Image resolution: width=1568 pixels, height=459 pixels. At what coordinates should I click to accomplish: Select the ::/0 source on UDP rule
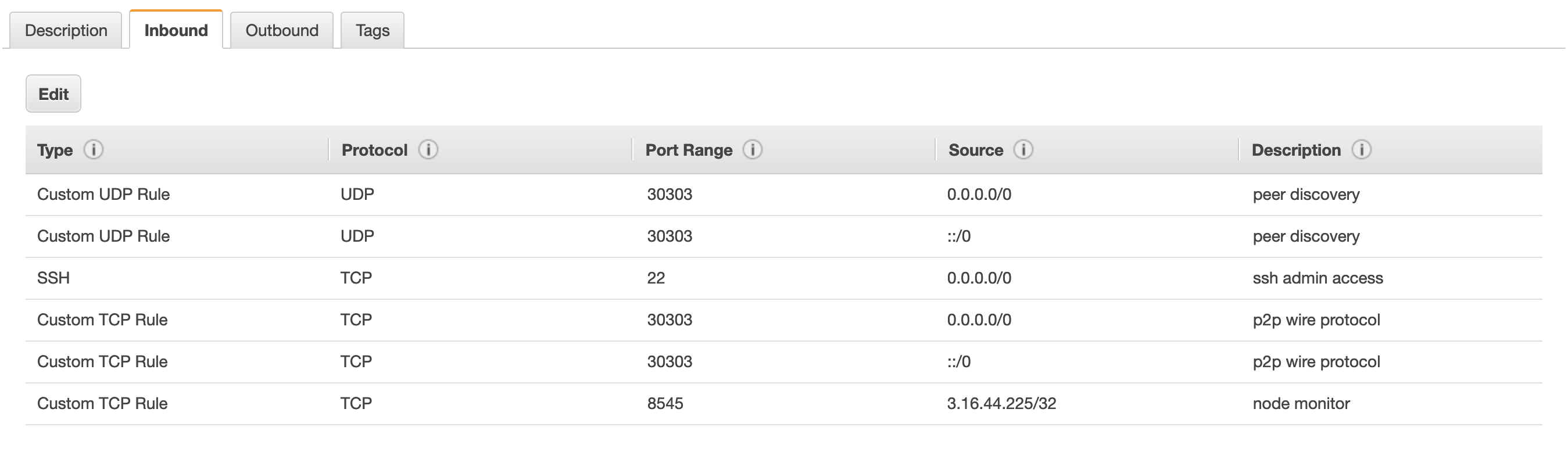pyautogui.click(x=958, y=236)
